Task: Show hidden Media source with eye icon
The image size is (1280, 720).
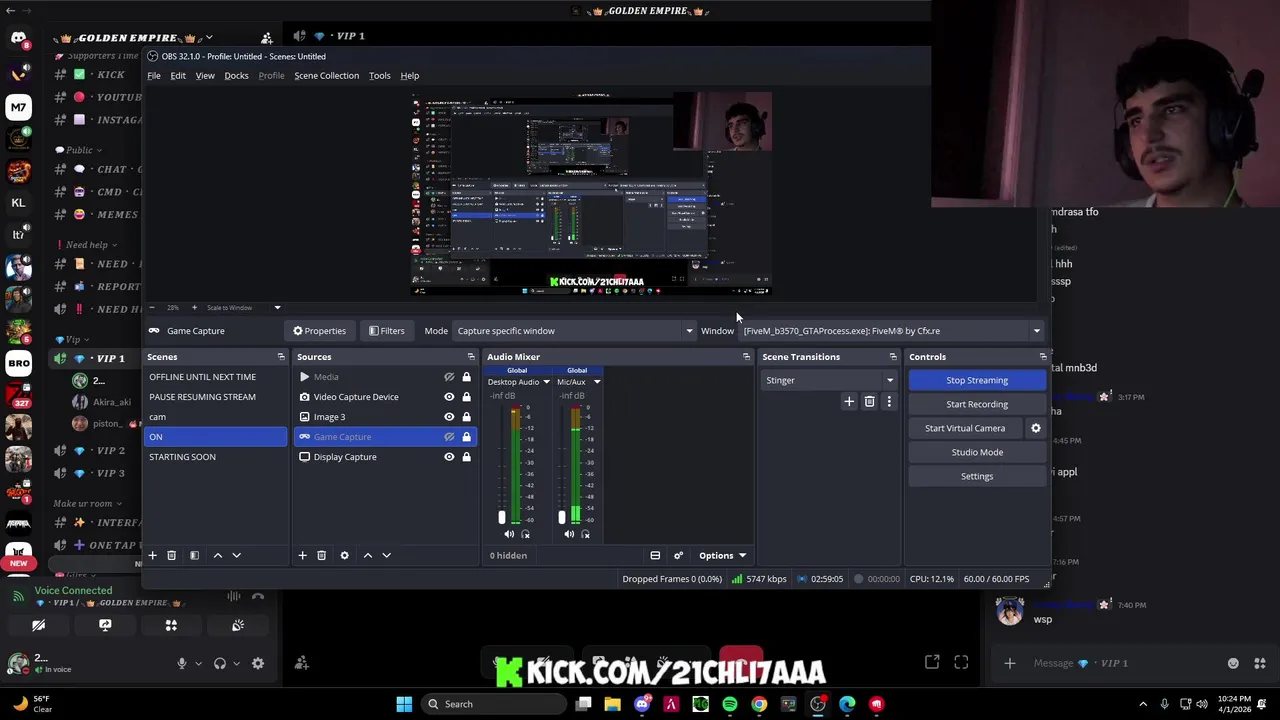Action: click(449, 377)
